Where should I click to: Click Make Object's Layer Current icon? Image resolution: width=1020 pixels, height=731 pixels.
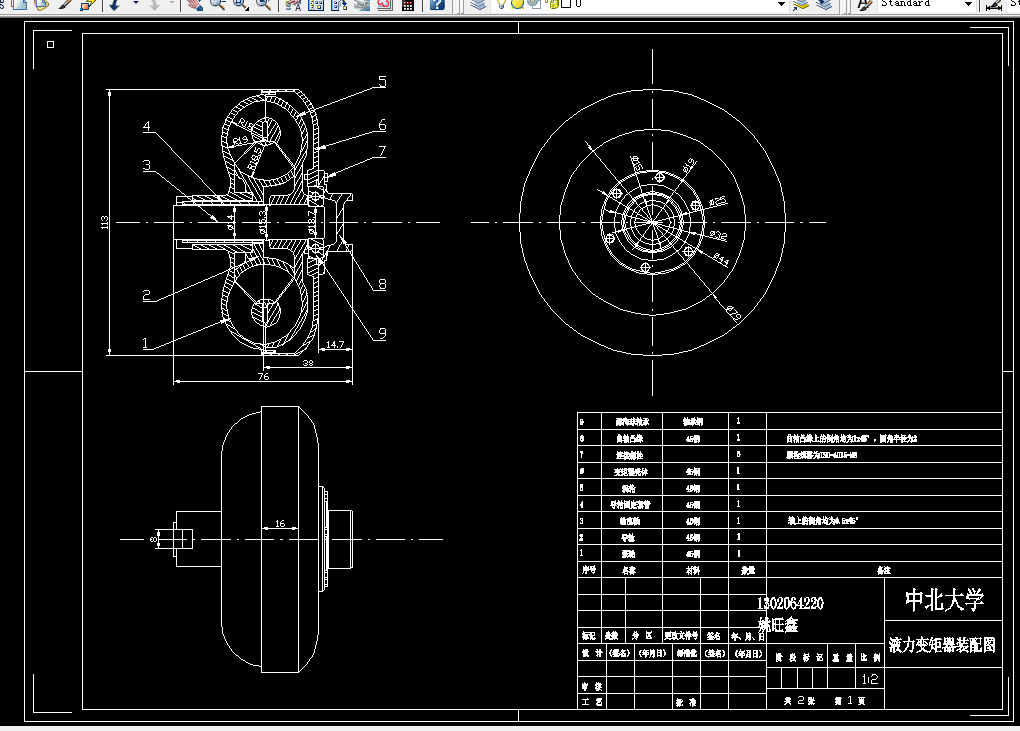[800, 5]
